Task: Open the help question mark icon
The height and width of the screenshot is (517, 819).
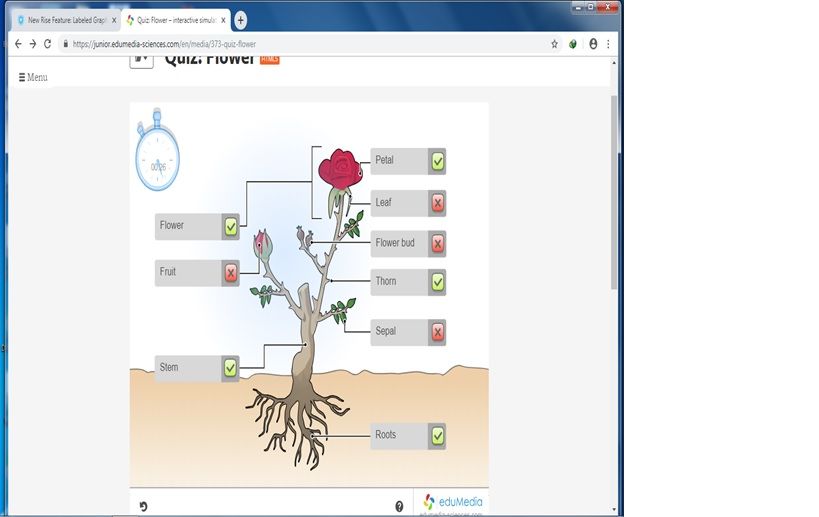Action: point(399,506)
